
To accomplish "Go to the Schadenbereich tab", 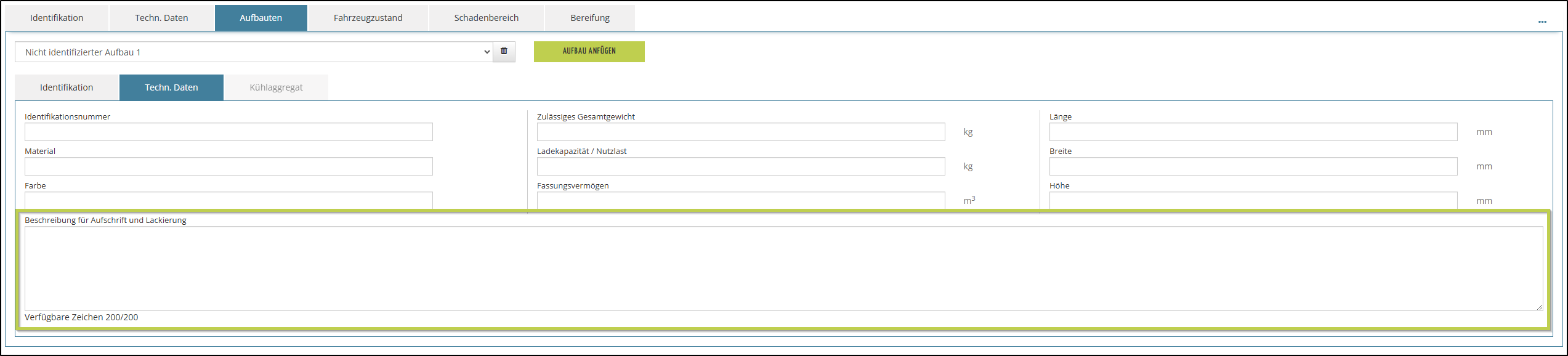I will 486,18.
